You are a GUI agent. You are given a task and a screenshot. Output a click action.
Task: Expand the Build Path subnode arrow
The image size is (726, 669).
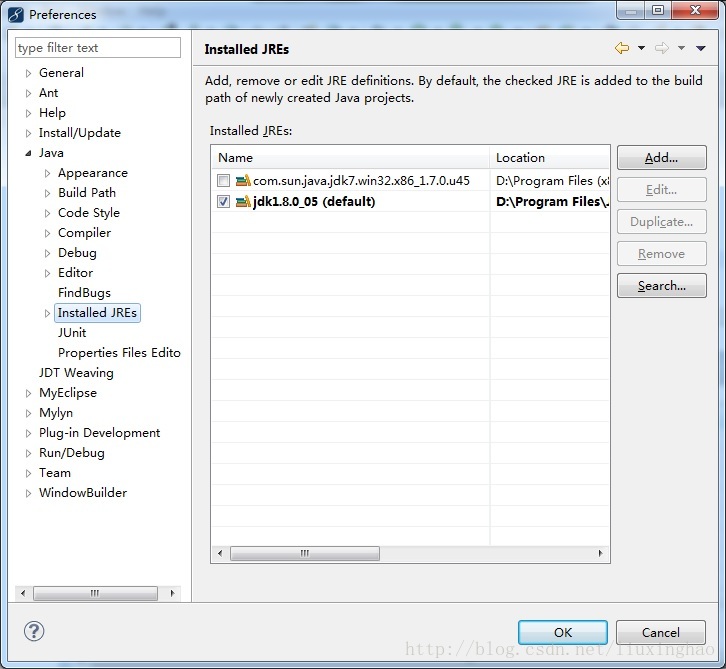47,193
